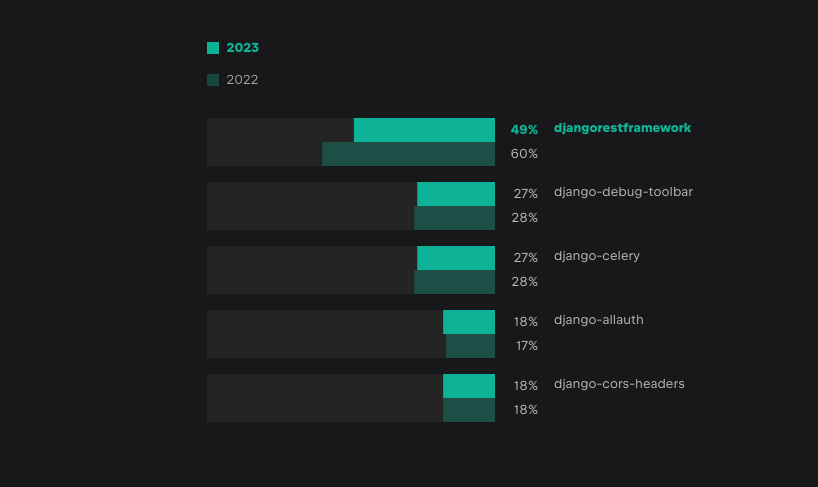Image resolution: width=818 pixels, height=487 pixels.
Task: Click the 60% value for djangorestframework
Action: click(525, 154)
